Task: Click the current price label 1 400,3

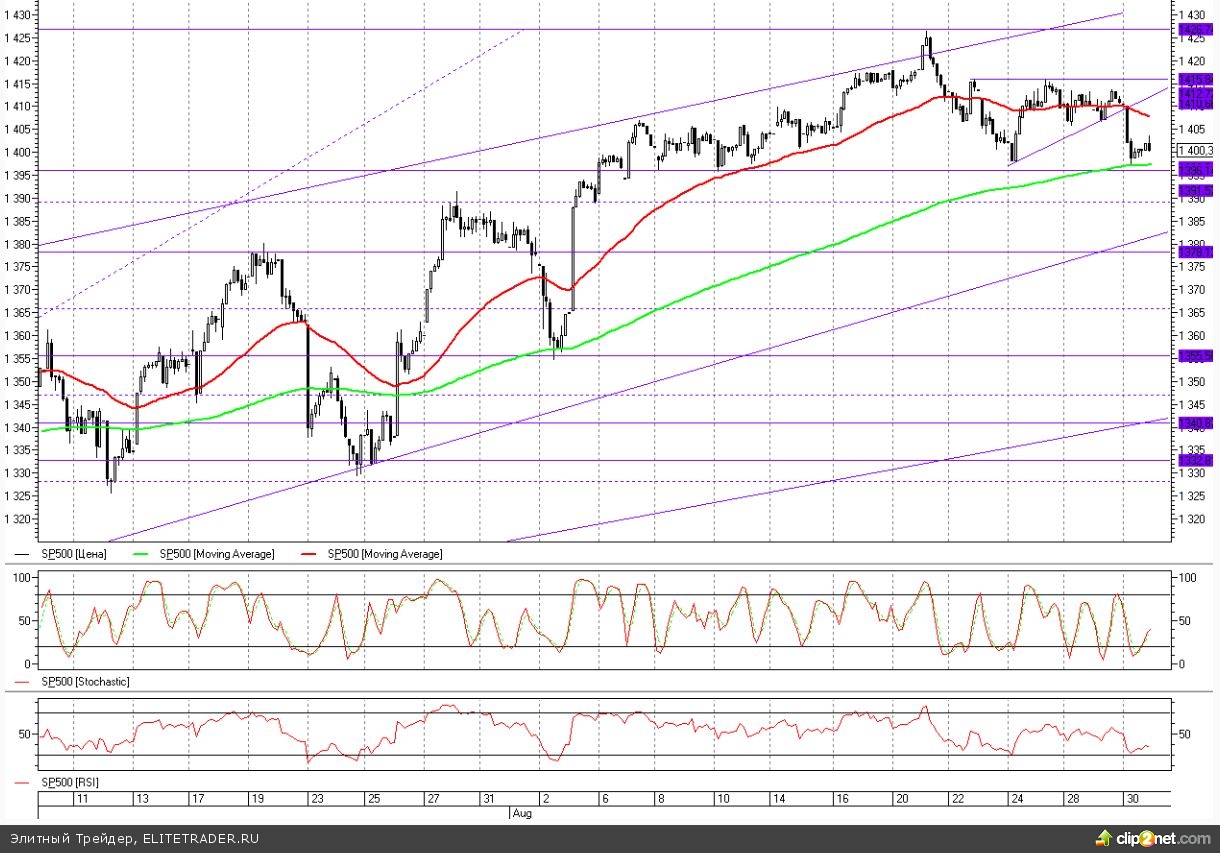Action: (1196, 150)
